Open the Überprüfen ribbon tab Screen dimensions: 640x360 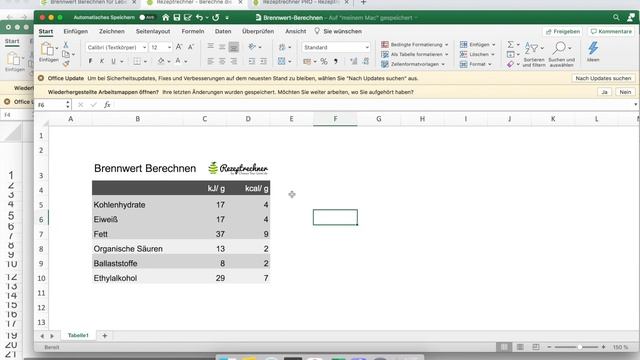(258, 31)
